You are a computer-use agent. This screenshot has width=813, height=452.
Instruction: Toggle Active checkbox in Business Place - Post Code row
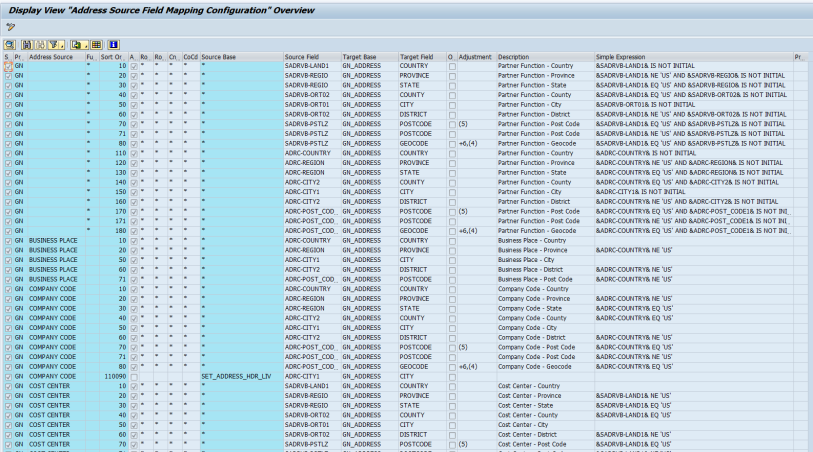134,279
